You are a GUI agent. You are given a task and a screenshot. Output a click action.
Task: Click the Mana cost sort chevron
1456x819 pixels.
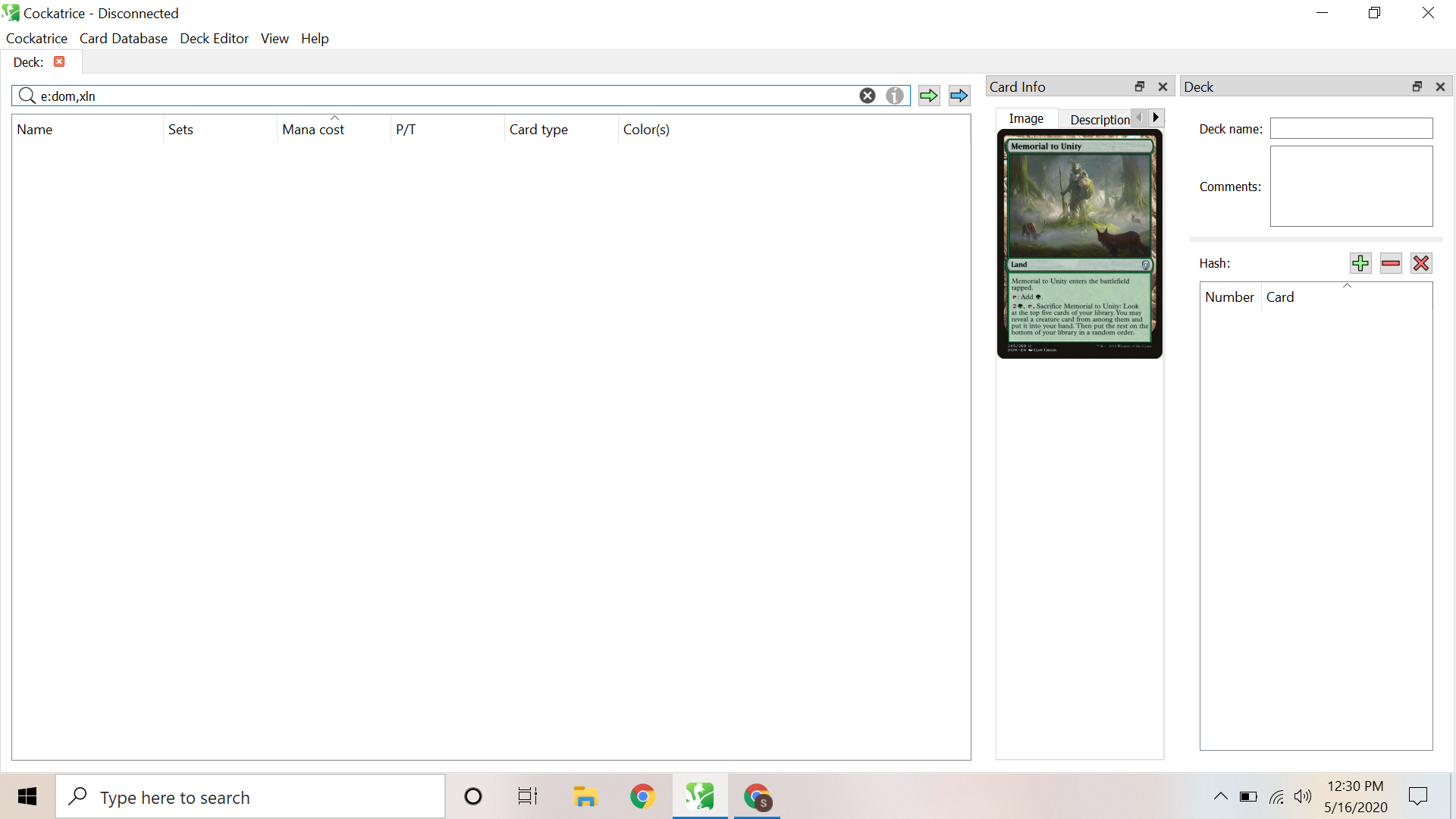[334, 118]
